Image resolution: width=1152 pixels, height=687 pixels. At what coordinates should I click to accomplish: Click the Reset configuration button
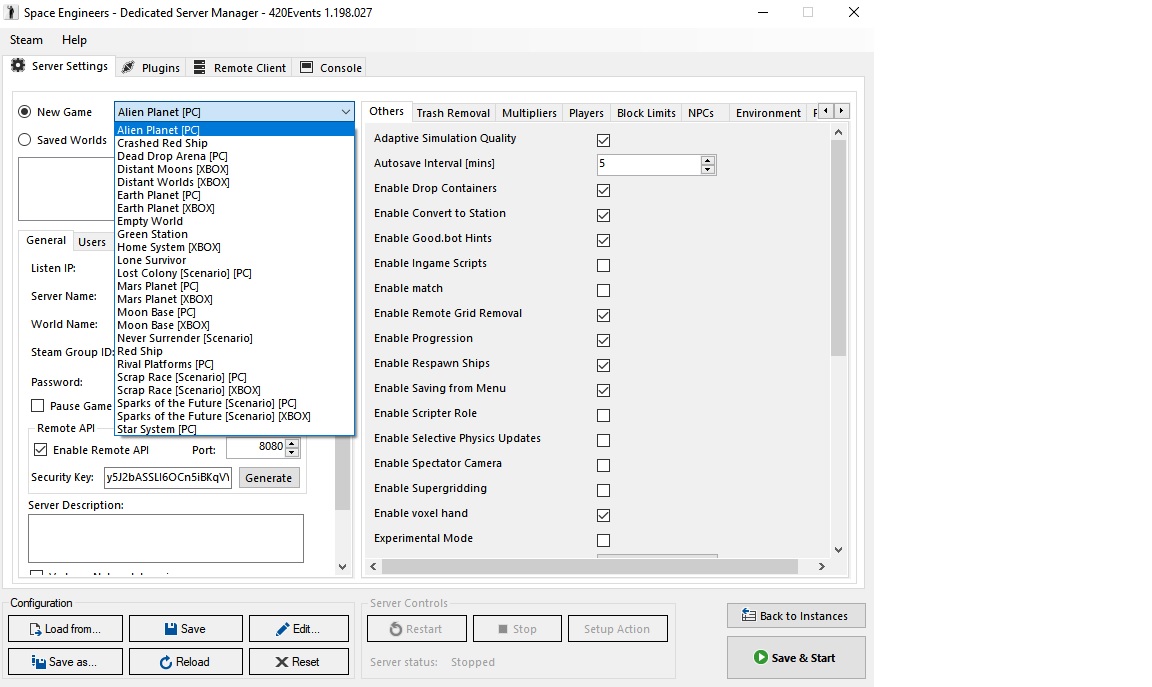298,662
